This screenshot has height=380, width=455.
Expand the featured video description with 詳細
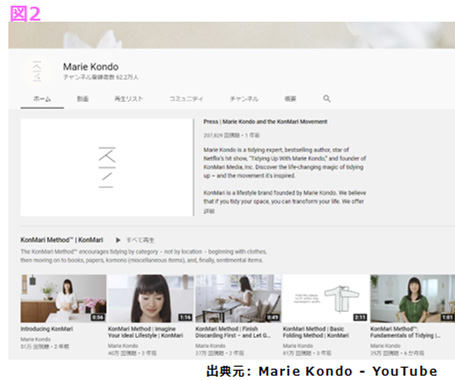[209, 211]
